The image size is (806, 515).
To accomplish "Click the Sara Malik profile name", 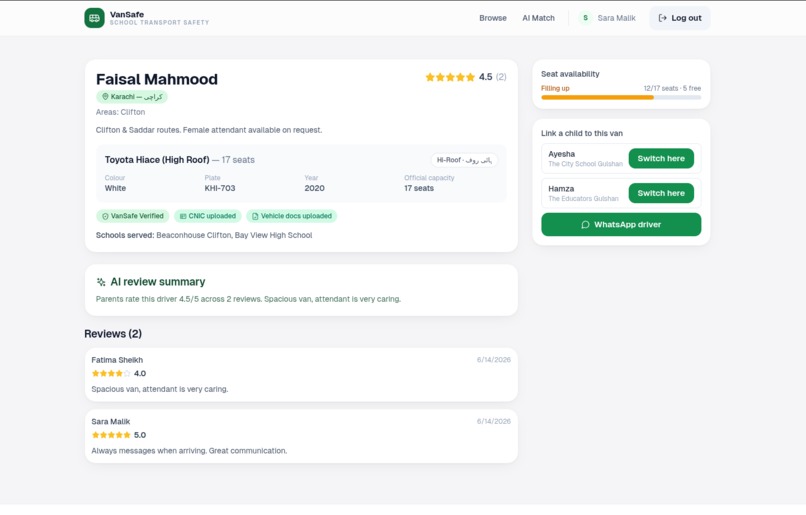I will pyautogui.click(x=616, y=18).
